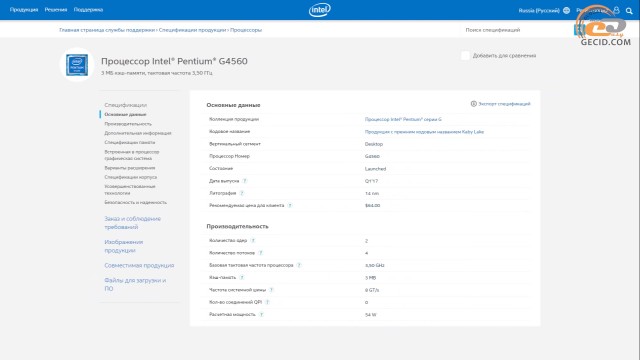
Task: Jump to Безопасность и надежность in sidebar
Action: pos(136,202)
